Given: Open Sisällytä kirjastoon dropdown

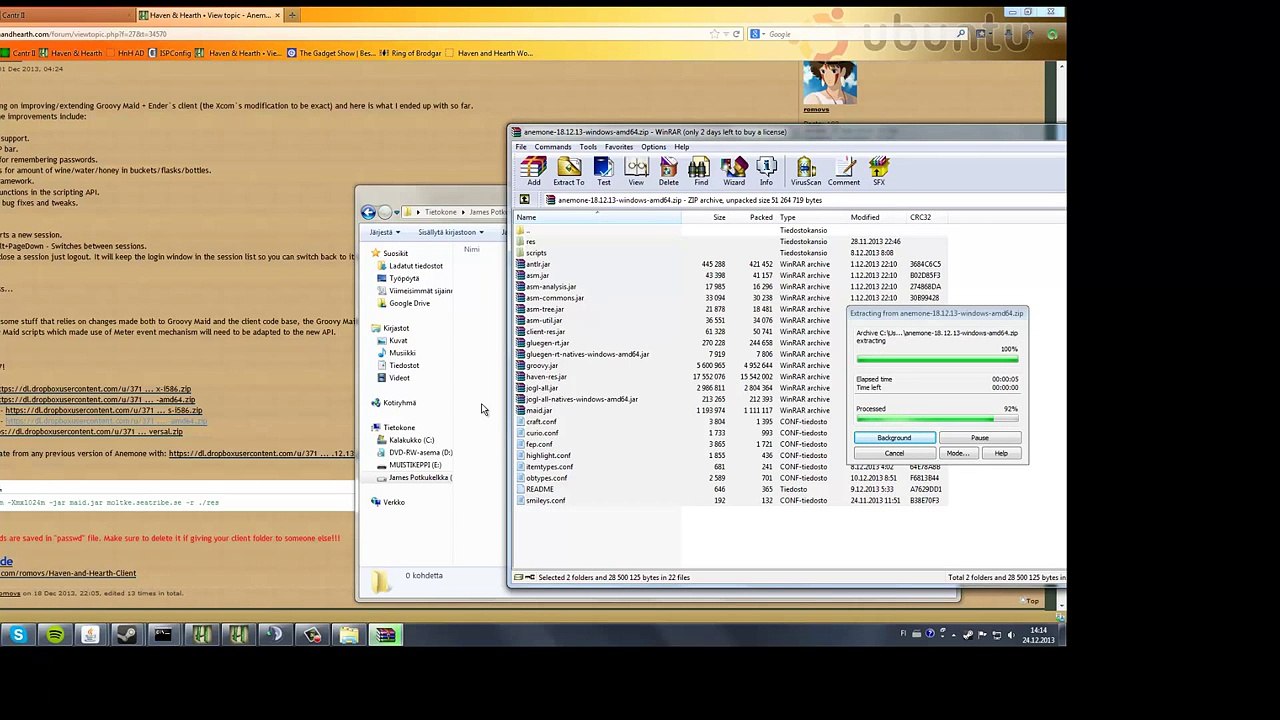Looking at the screenshot, I should pos(450,232).
